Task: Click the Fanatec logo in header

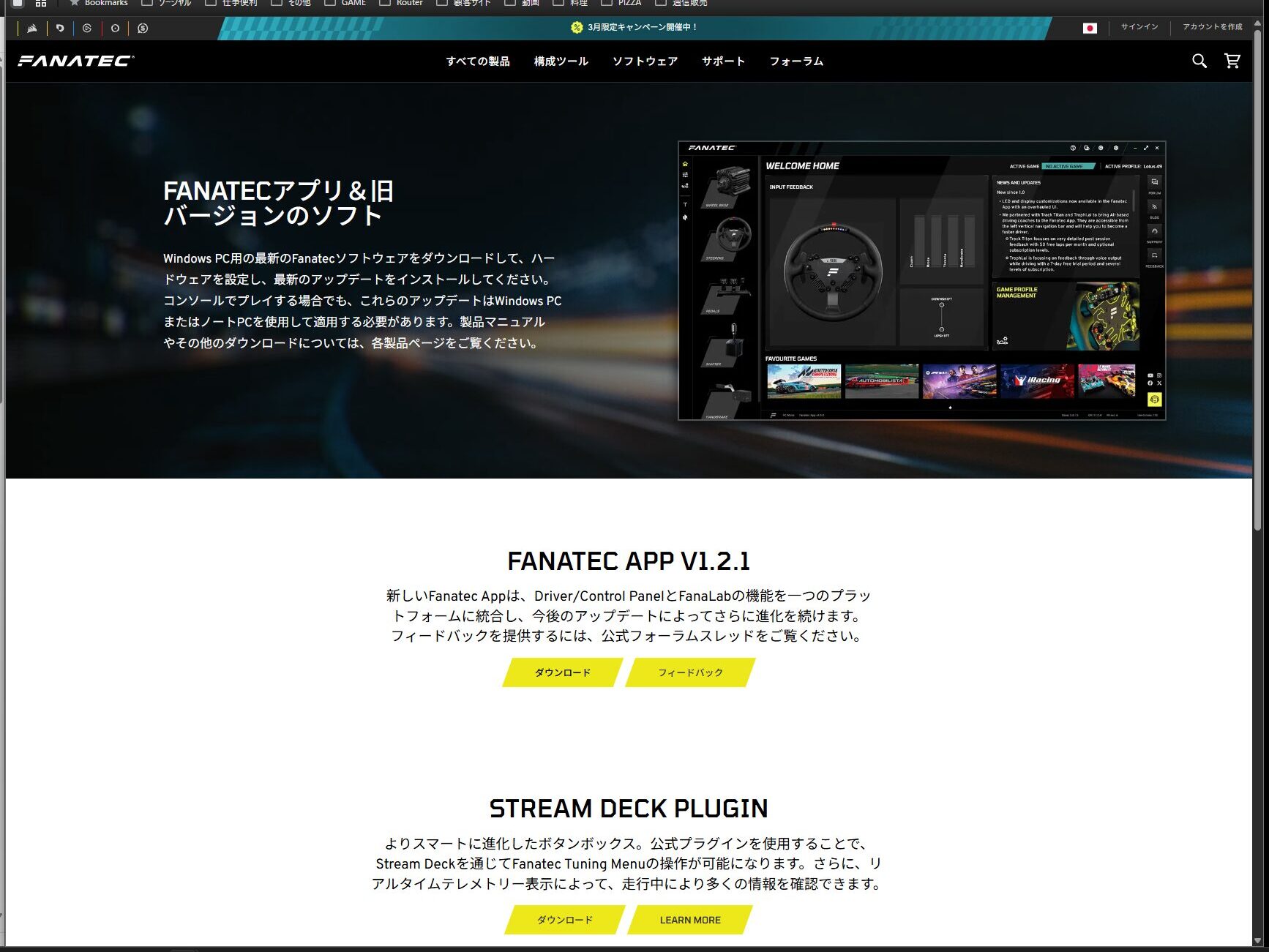Action: [x=76, y=61]
